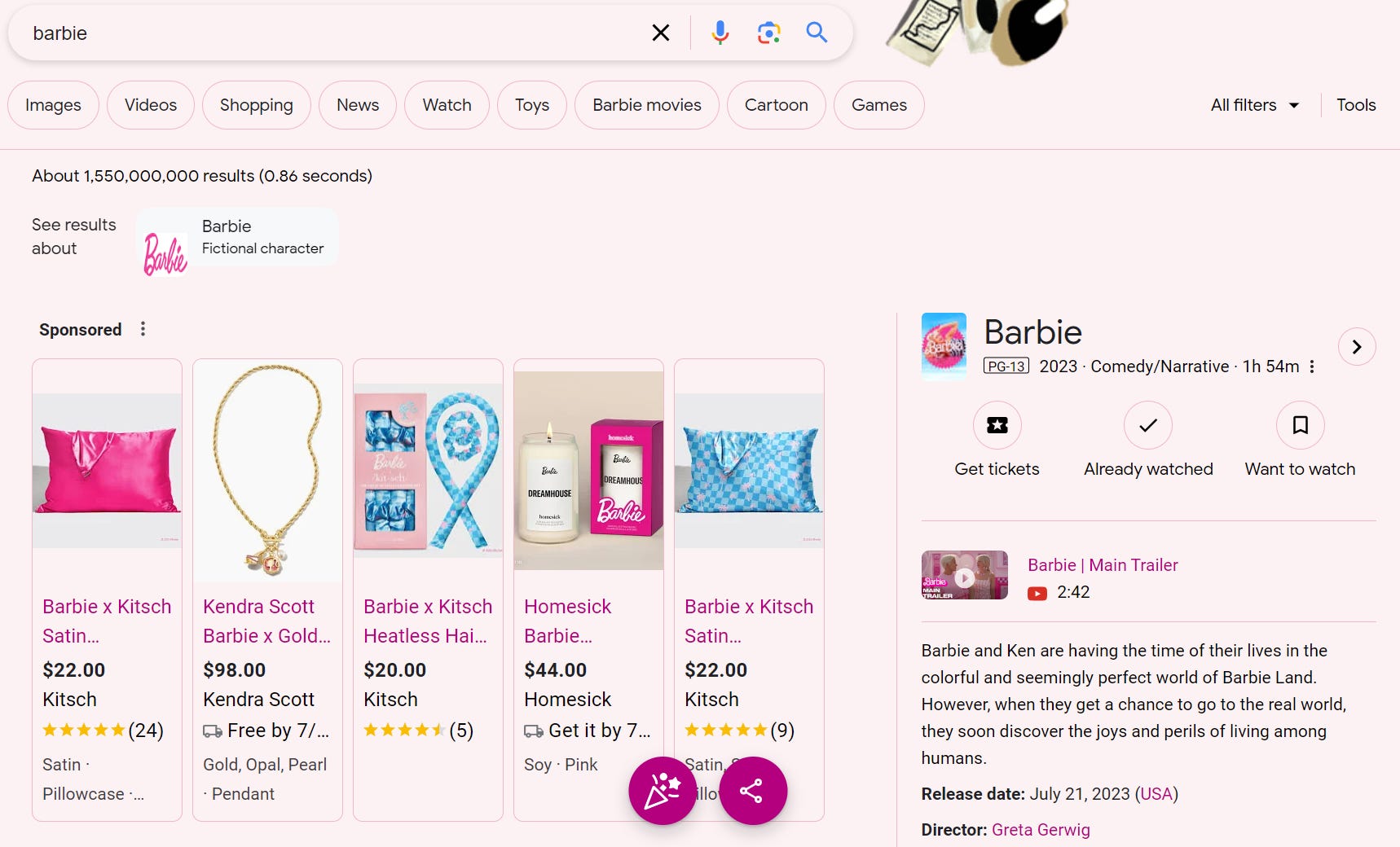Click the pink share button
The width and height of the screenshot is (1400, 847).
tap(753, 791)
